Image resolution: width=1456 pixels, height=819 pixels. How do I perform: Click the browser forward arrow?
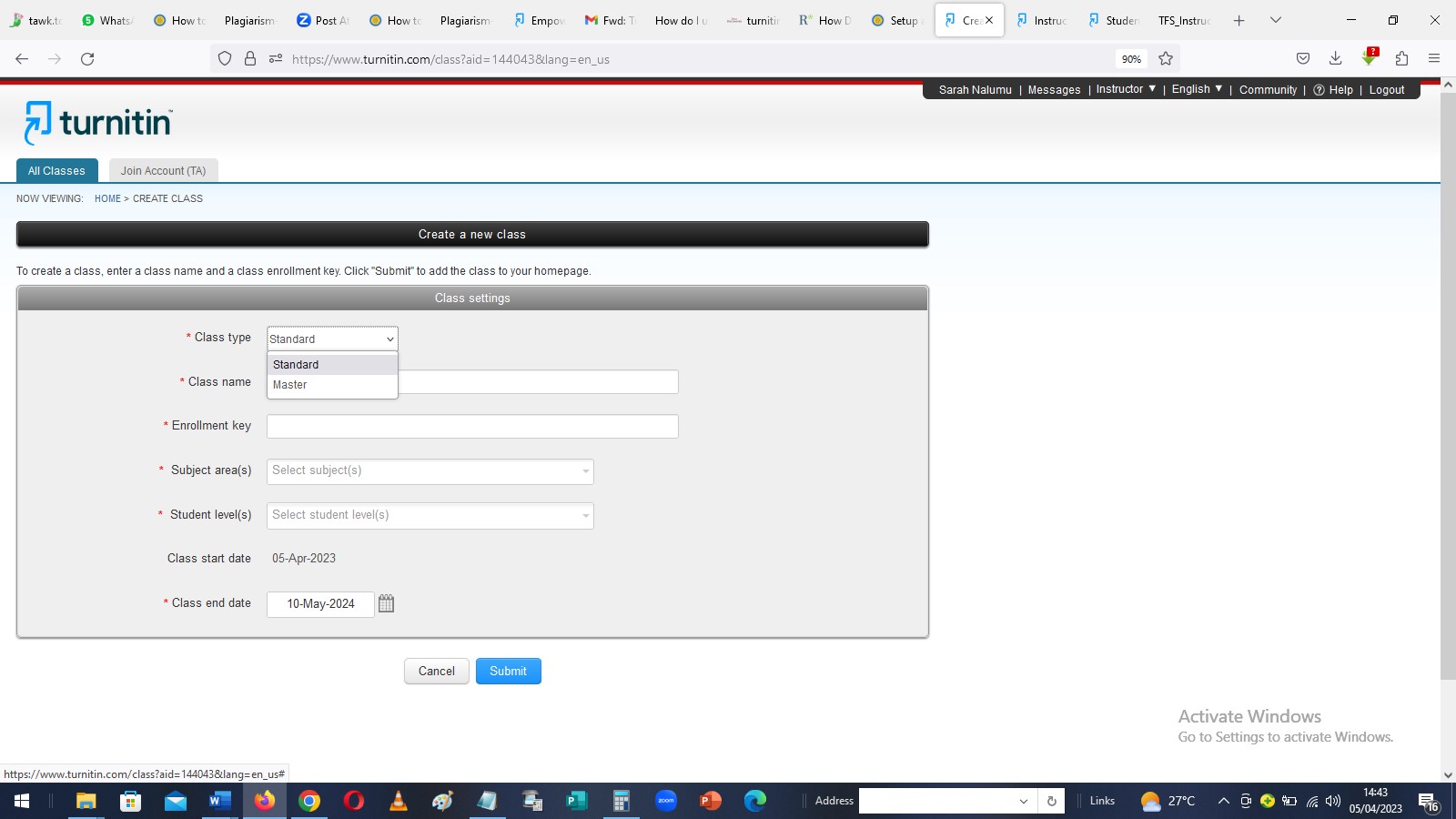(x=55, y=59)
